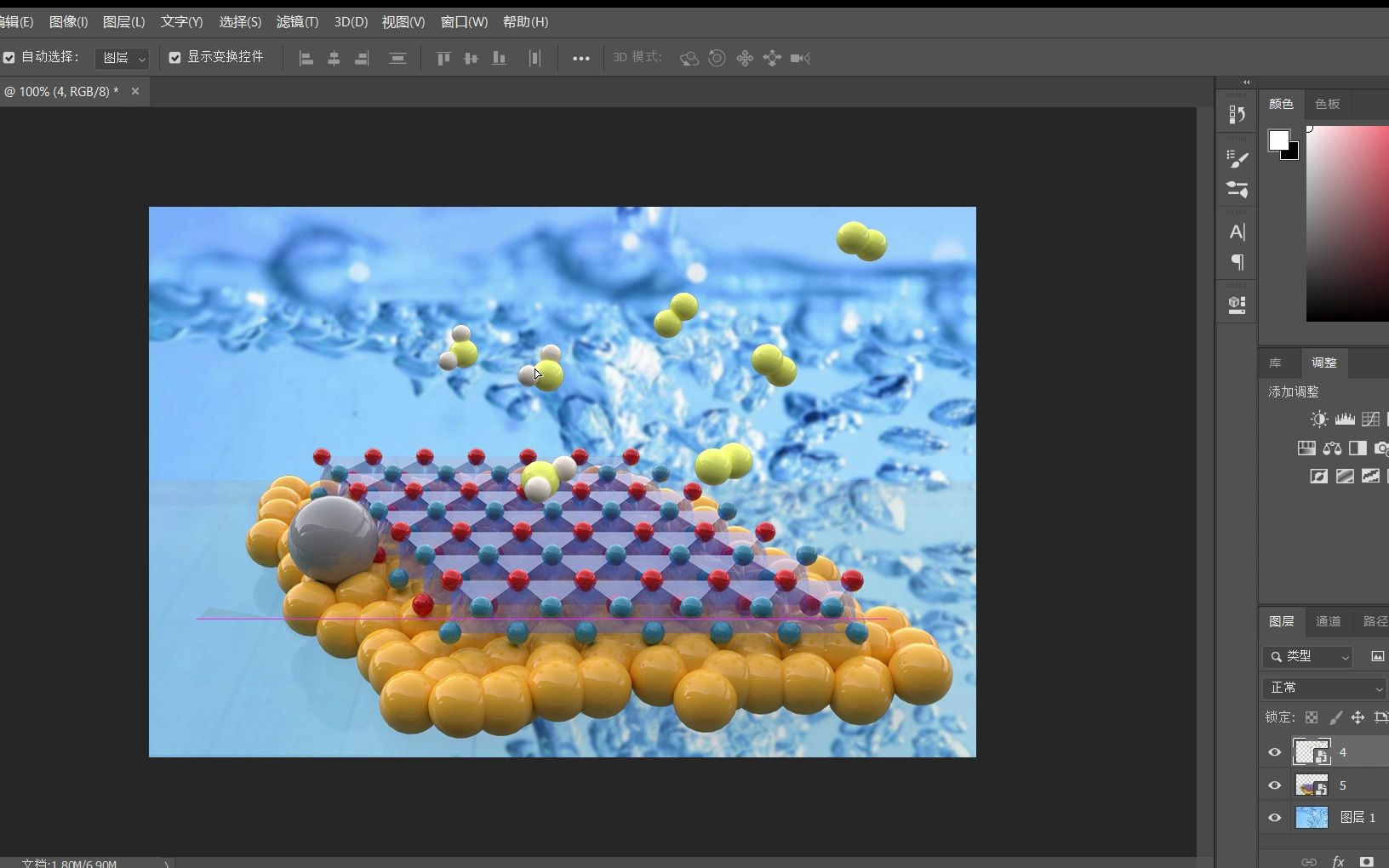Switch to the 色板 tab
This screenshot has height=868, width=1389.
pos(1327,104)
